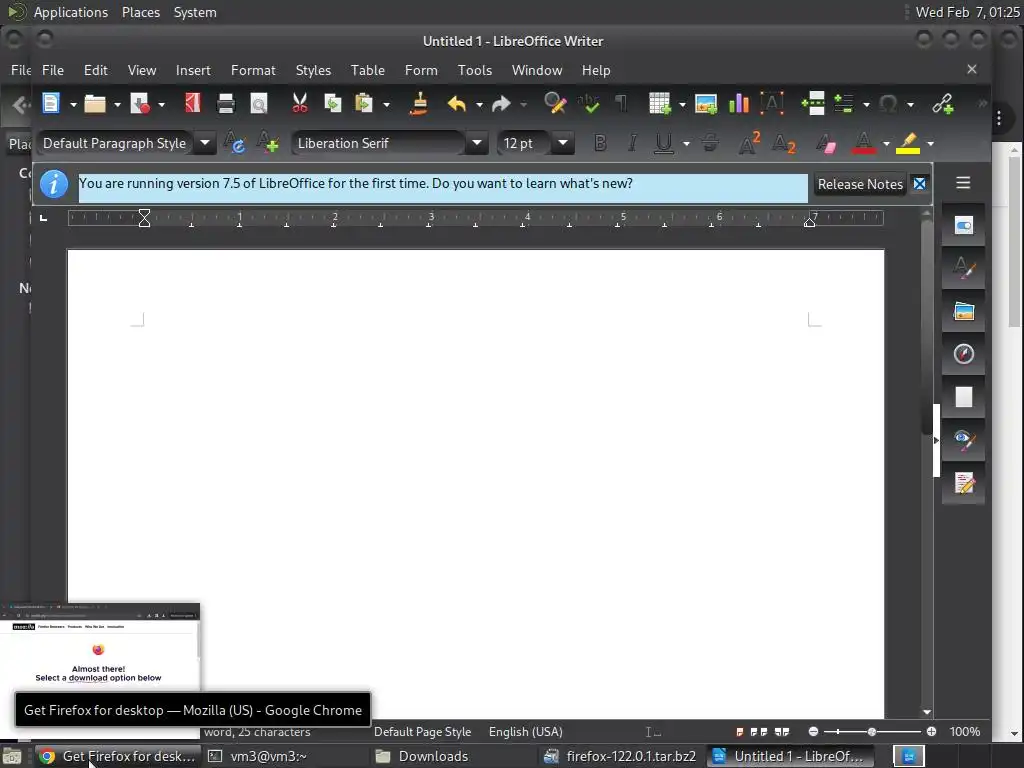The image size is (1024, 768).
Task: Clear direct formatting eraser icon
Action: point(826,143)
